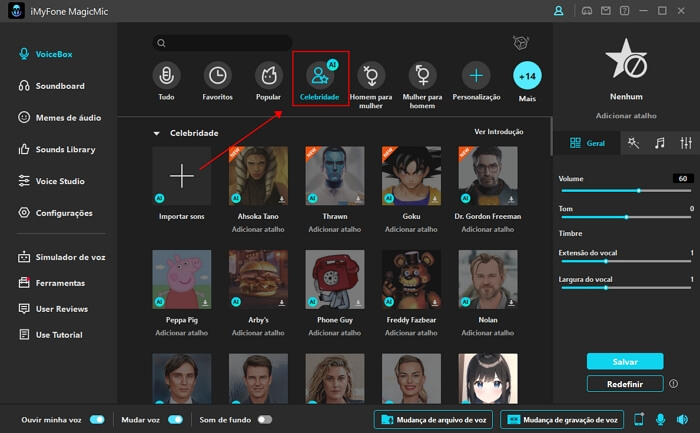This screenshot has width=700, height=433.
Task: Click the Salvar button
Action: (625, 362)
